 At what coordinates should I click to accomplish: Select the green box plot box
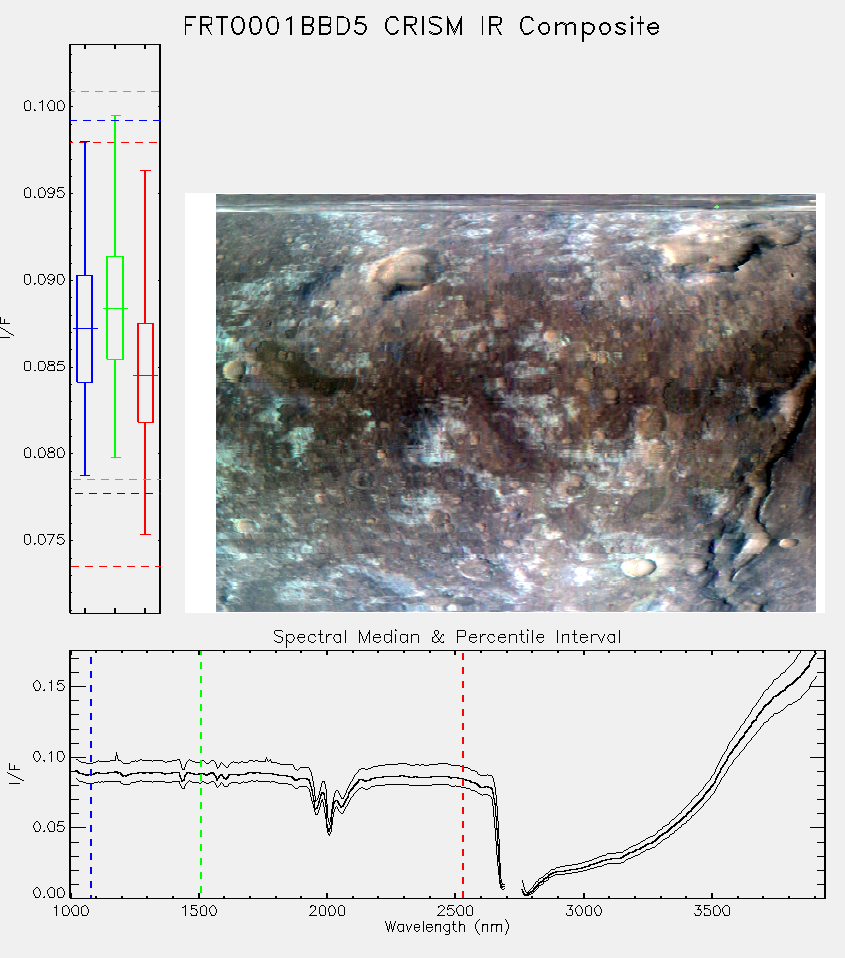115,308
